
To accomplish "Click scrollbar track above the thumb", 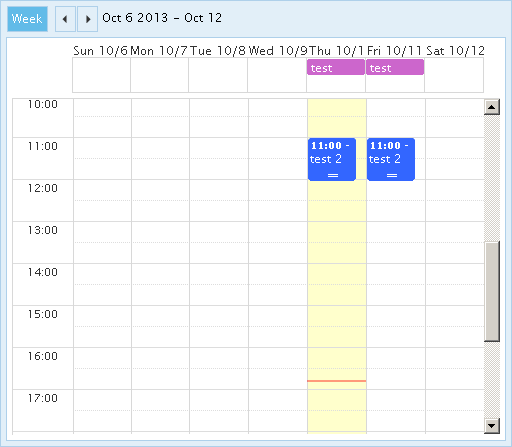I will pyautogui.click(x=492, y=178).
